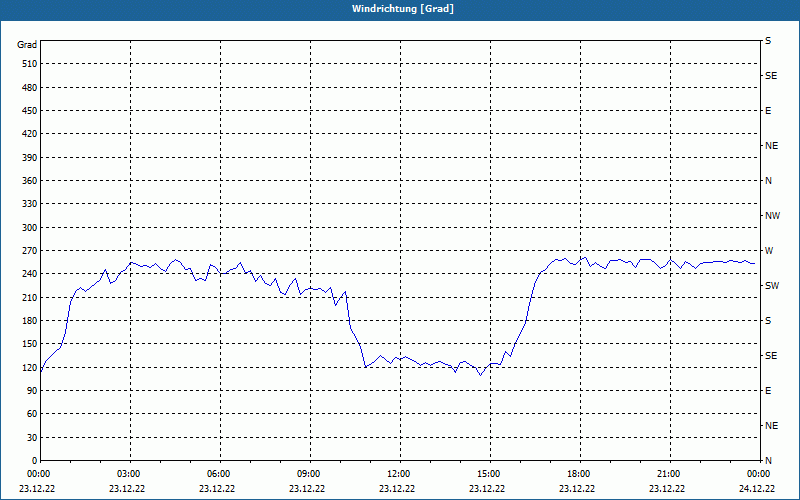Pick the 150 y-axis value
This screenshot has width=800, height=500.
30,344
